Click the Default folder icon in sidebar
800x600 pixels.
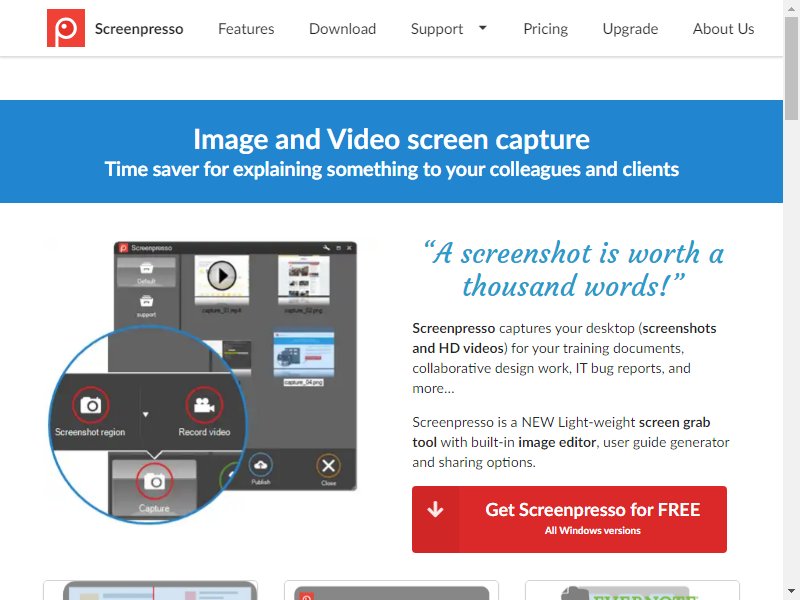click(x=146, y=267)
